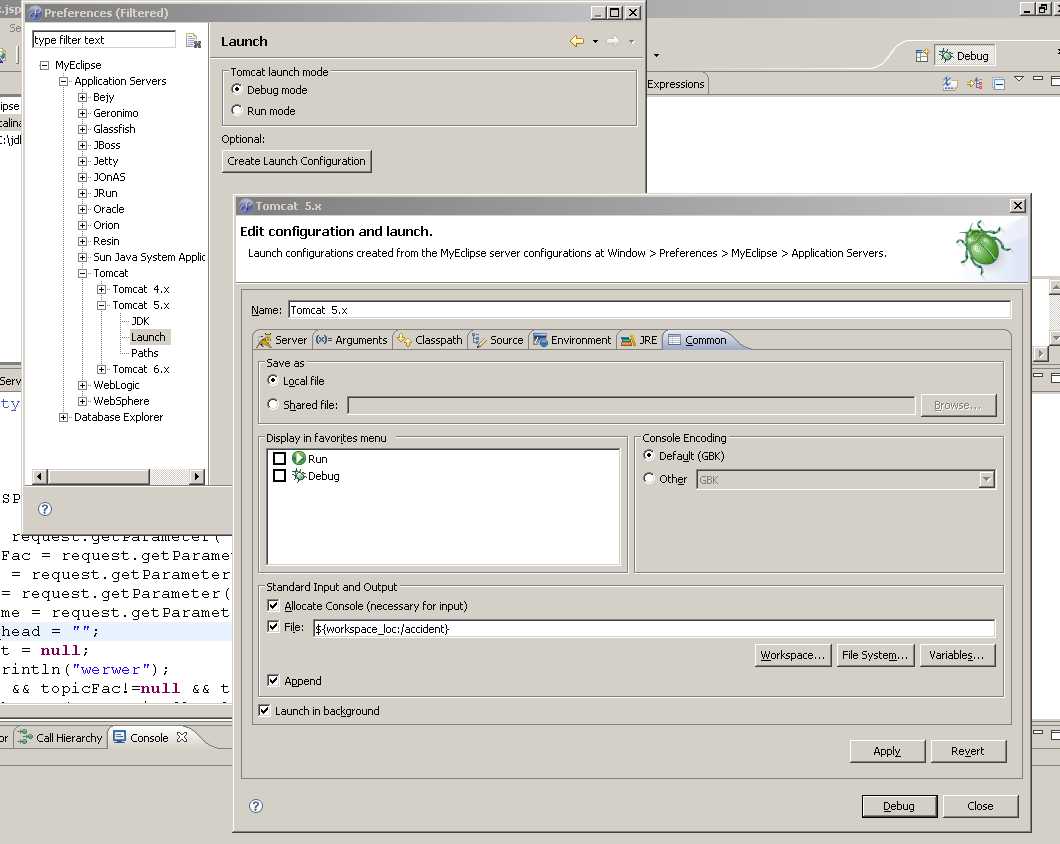1060x844 pixels.
Task: Expand the JBoss tree node
Action: [x=83, y=145]
